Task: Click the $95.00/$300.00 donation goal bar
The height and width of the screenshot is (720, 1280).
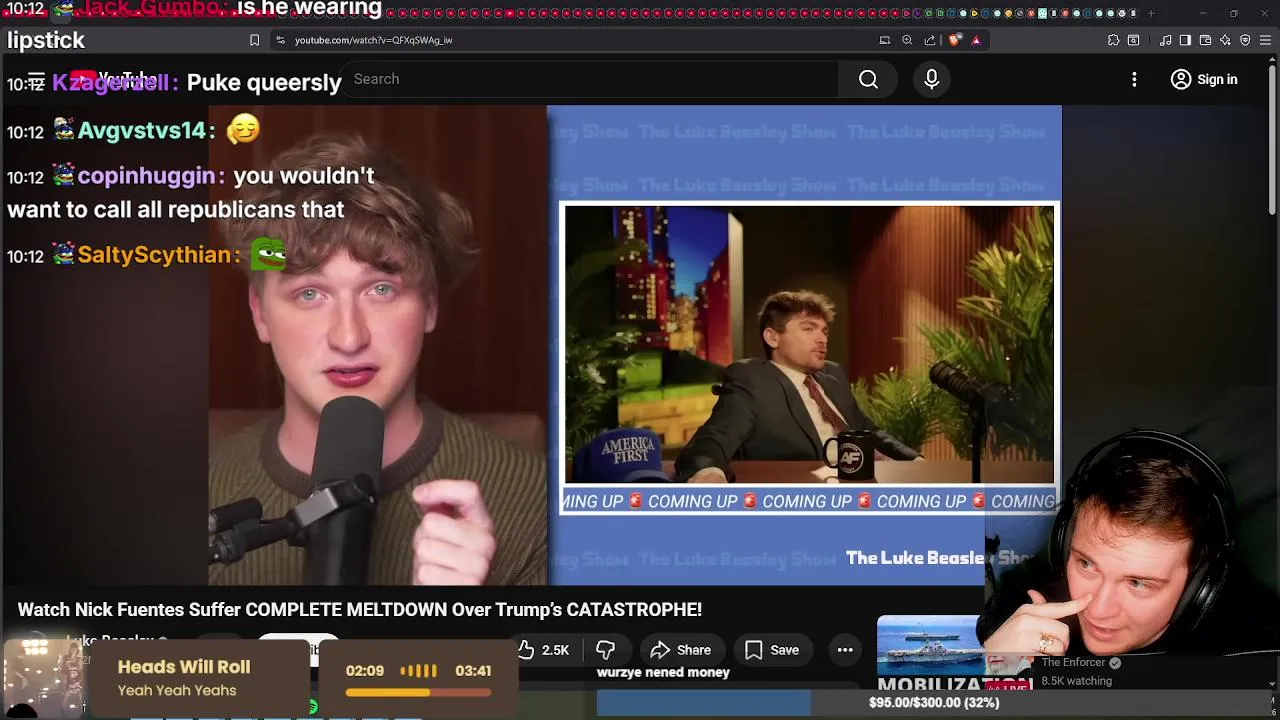Action: [x=934, y=703]
